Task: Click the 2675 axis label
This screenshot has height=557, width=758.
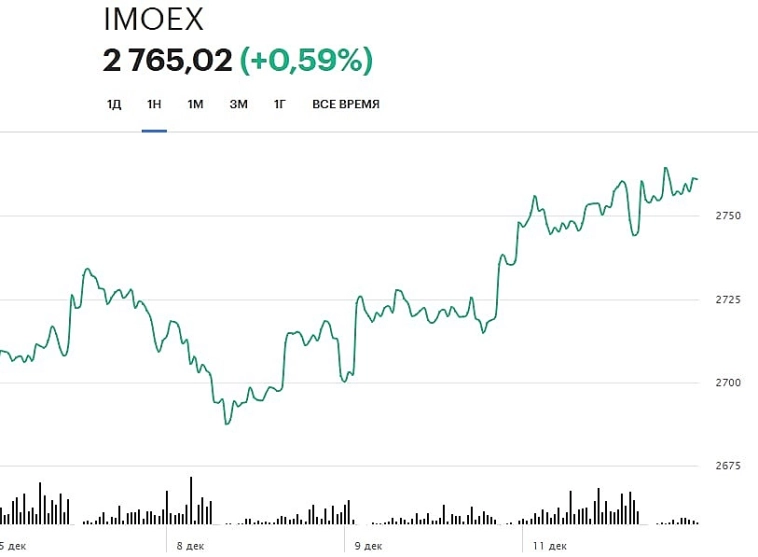Action: point(727,467)
